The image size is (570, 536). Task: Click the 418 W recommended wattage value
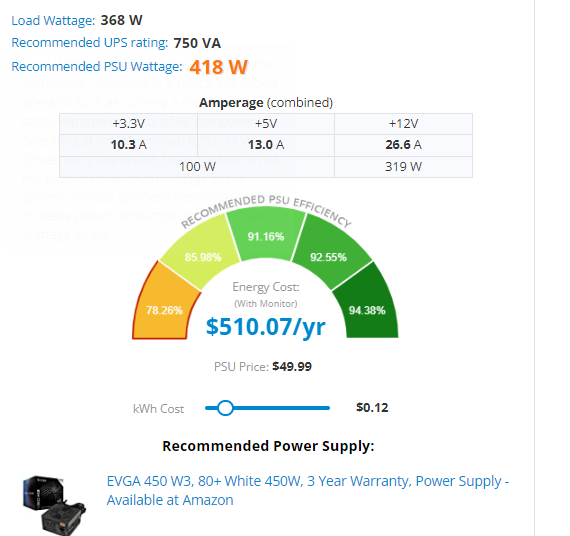[218, 67]
